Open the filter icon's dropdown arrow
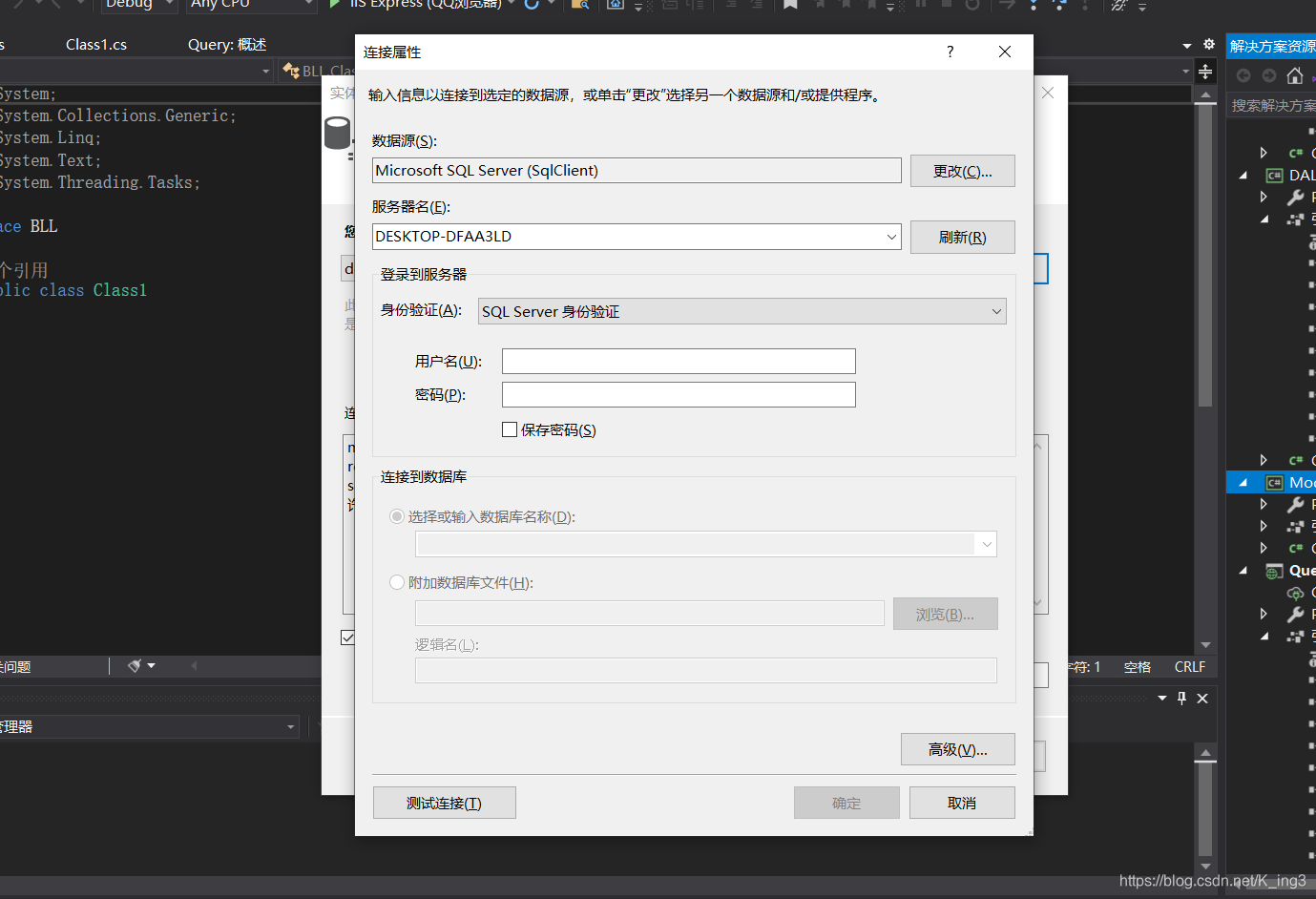 pyautogui.click(x=151, y=665)
